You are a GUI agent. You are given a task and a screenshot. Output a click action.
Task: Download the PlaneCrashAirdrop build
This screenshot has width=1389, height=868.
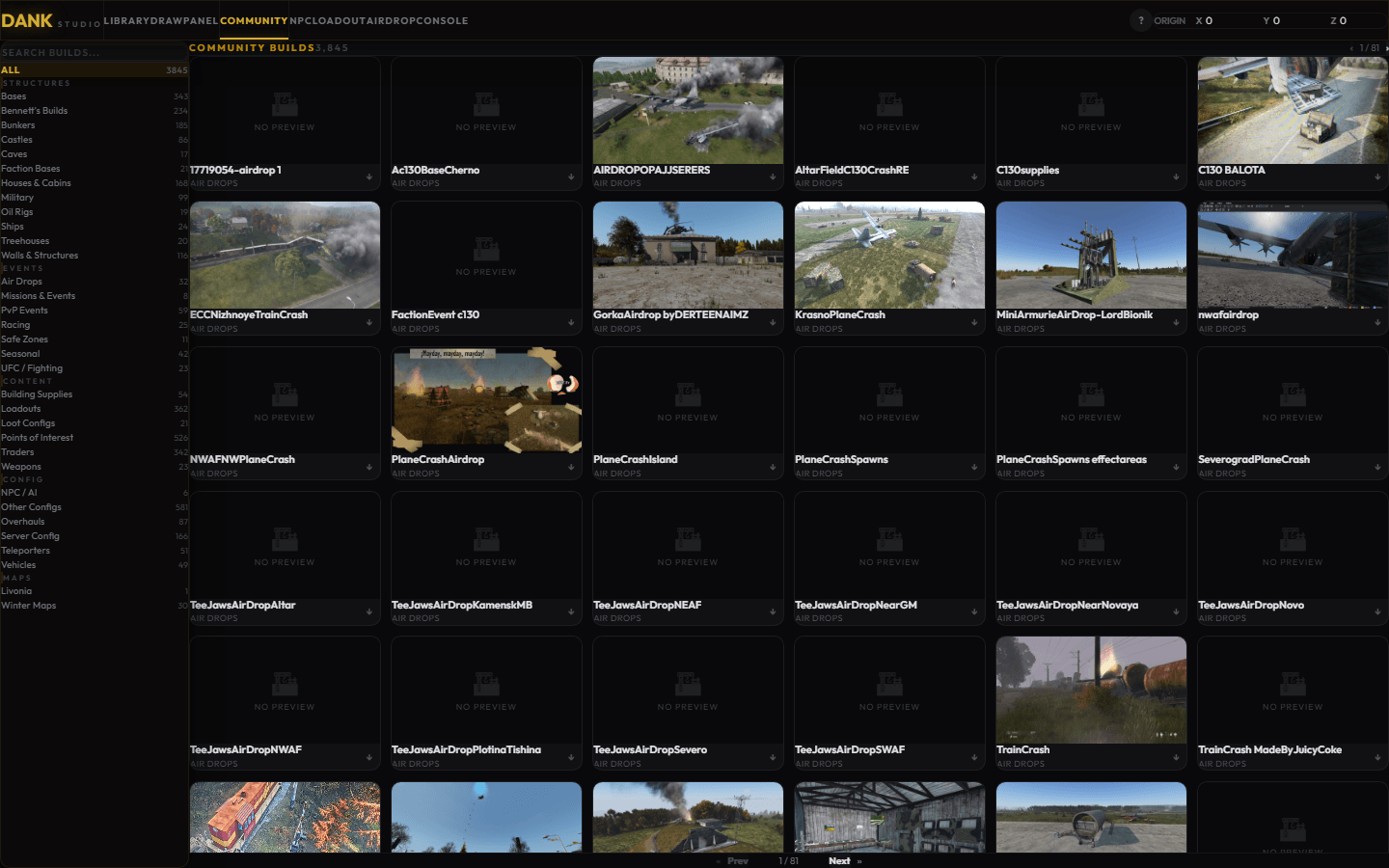[x=571, y=467]
